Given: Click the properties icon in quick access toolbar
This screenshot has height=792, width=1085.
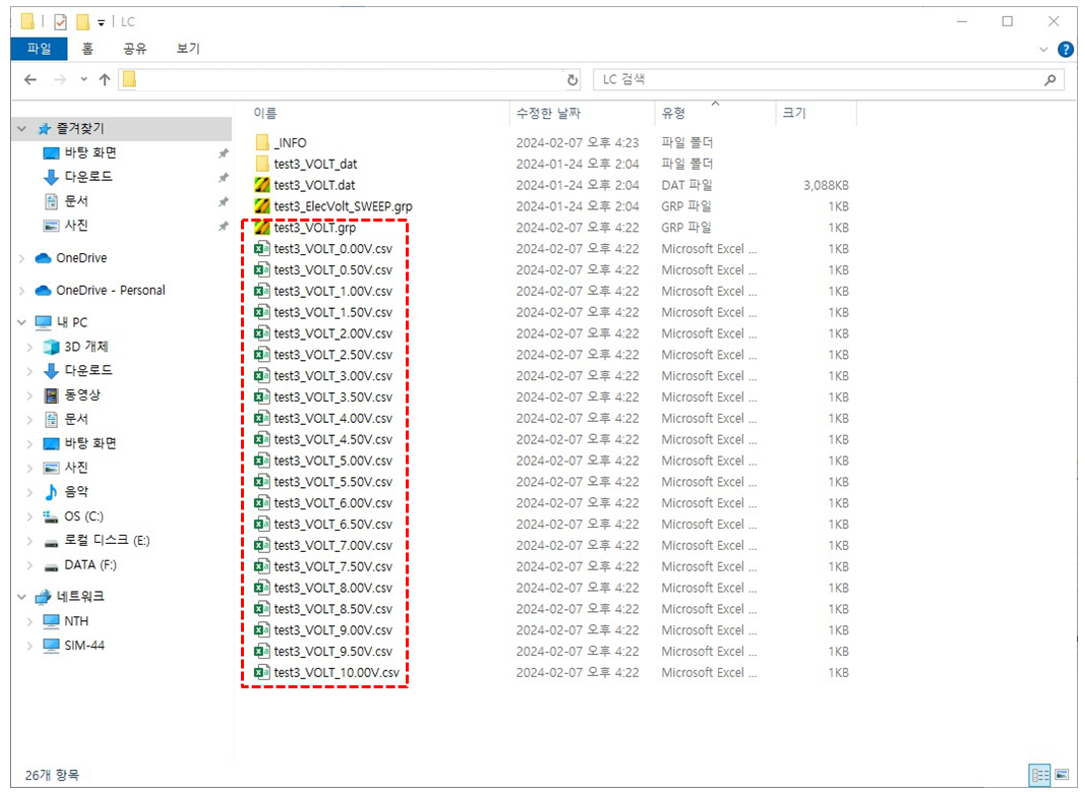Looking at the screenshot, I should 60,21.
